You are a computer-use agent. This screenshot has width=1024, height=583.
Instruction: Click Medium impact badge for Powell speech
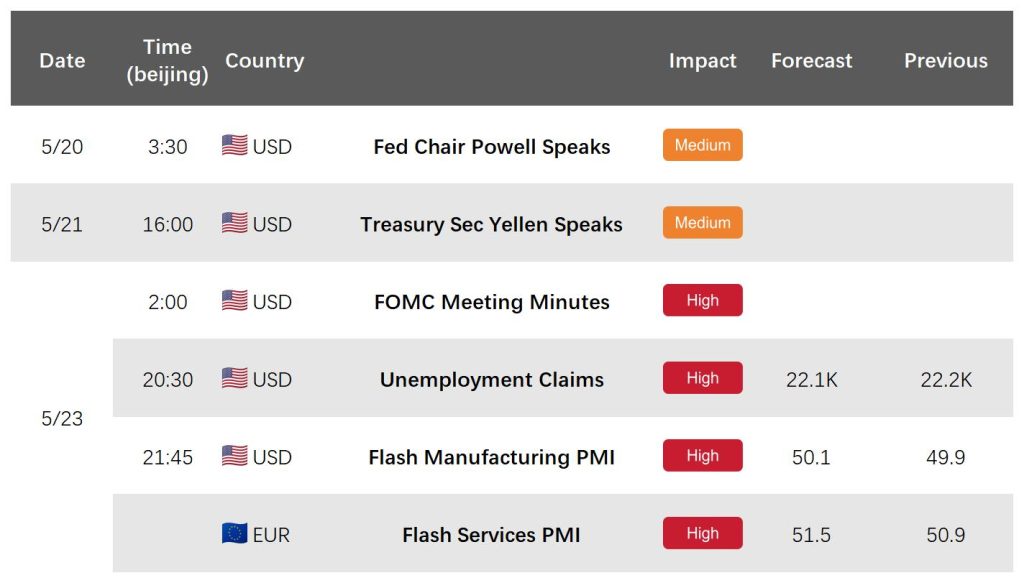tap(703, 145)
